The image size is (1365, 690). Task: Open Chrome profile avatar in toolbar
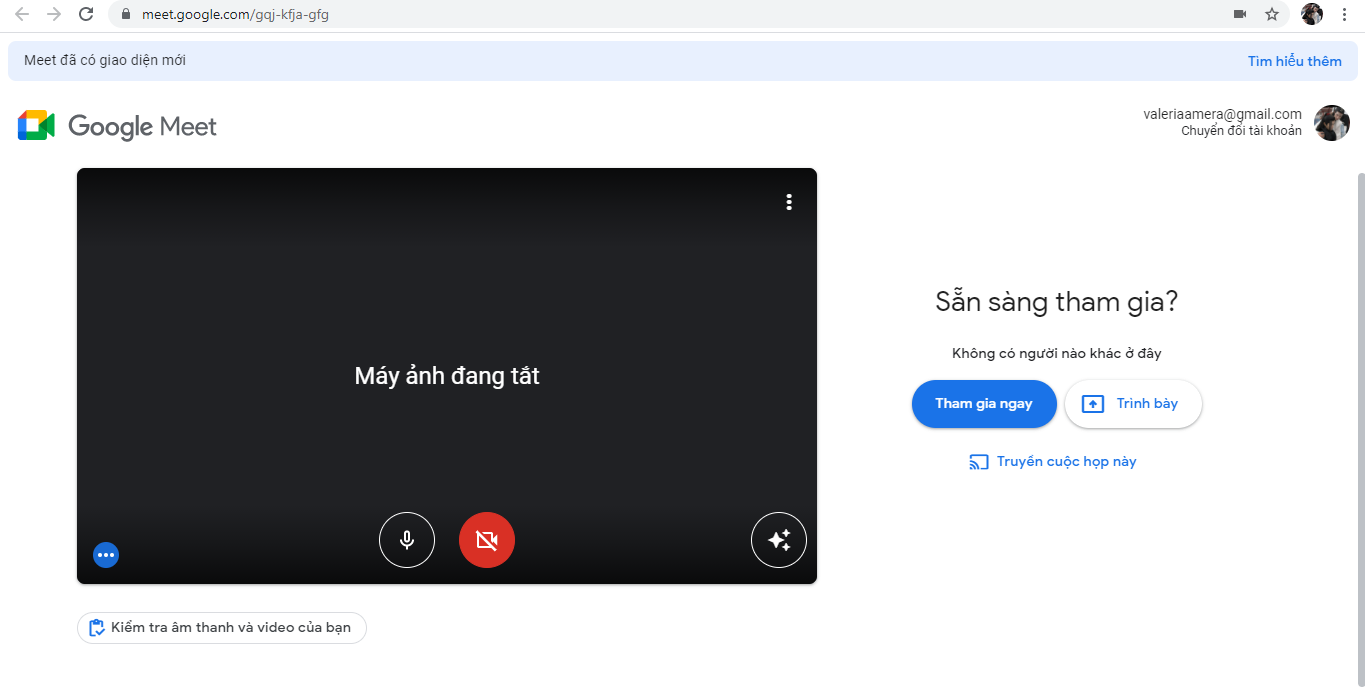(1312, 14)
